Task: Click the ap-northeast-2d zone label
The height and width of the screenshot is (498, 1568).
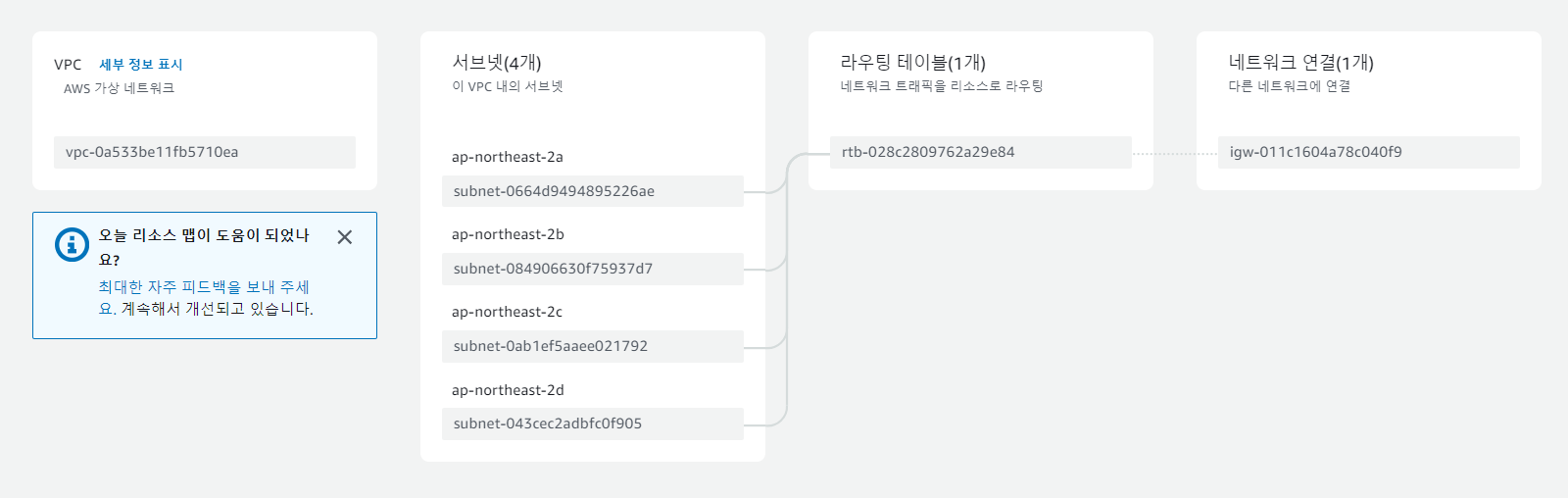Action: click(x=508, y=390)
